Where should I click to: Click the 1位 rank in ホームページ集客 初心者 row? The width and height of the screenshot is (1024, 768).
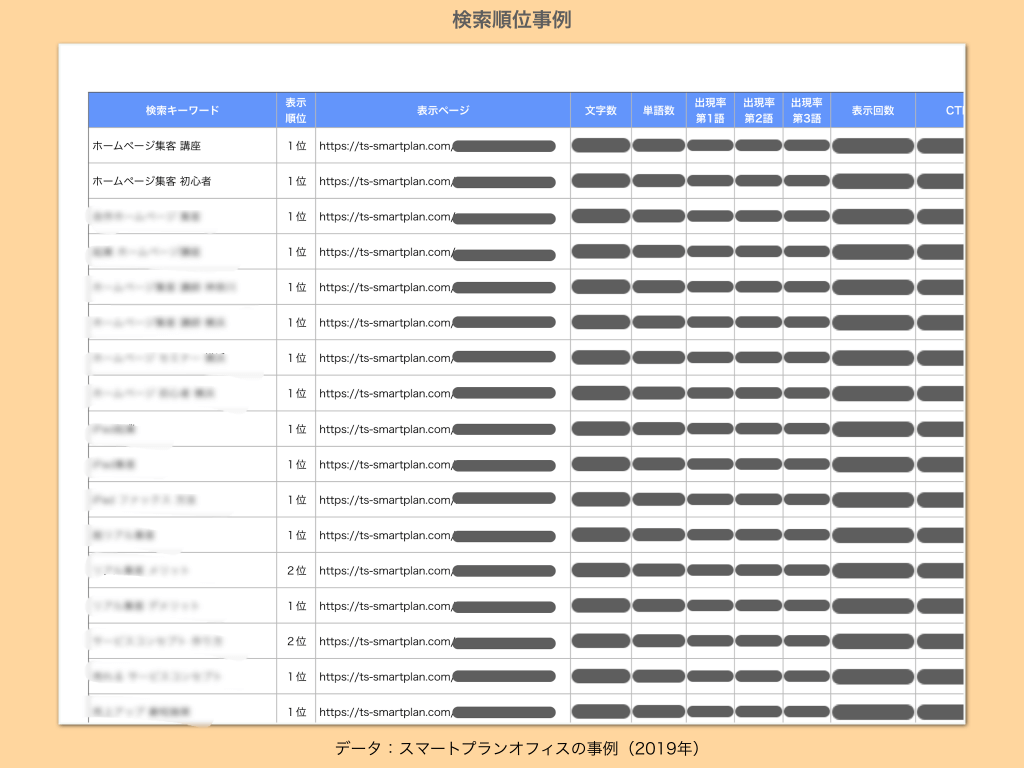pos(296,181)
